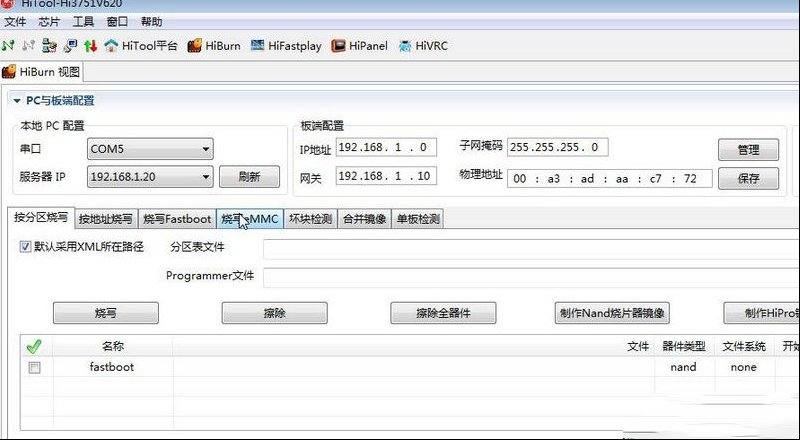Screen dimensions: 800x440
Task: Switch to the HiBurn tool
Action: click(x=214, y=46)
